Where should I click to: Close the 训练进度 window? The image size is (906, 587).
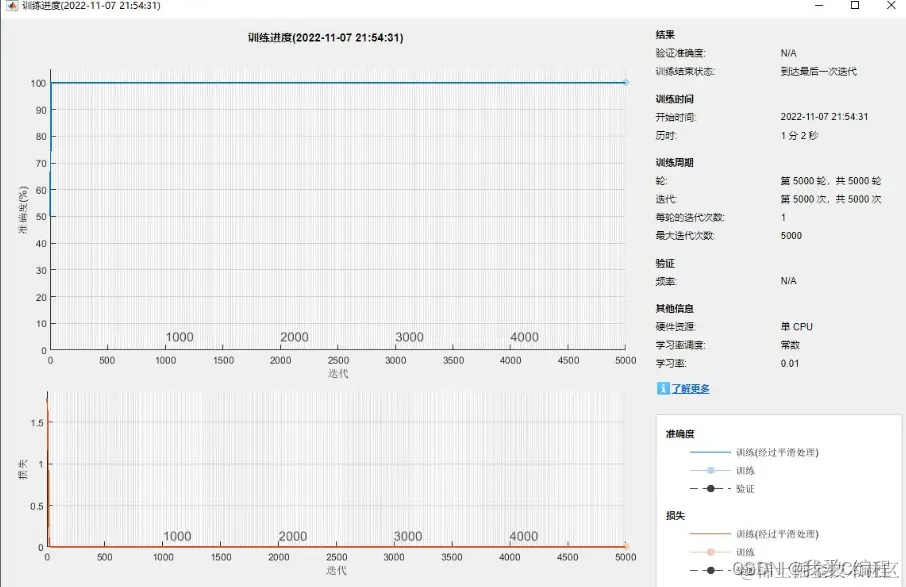(891, 5)
